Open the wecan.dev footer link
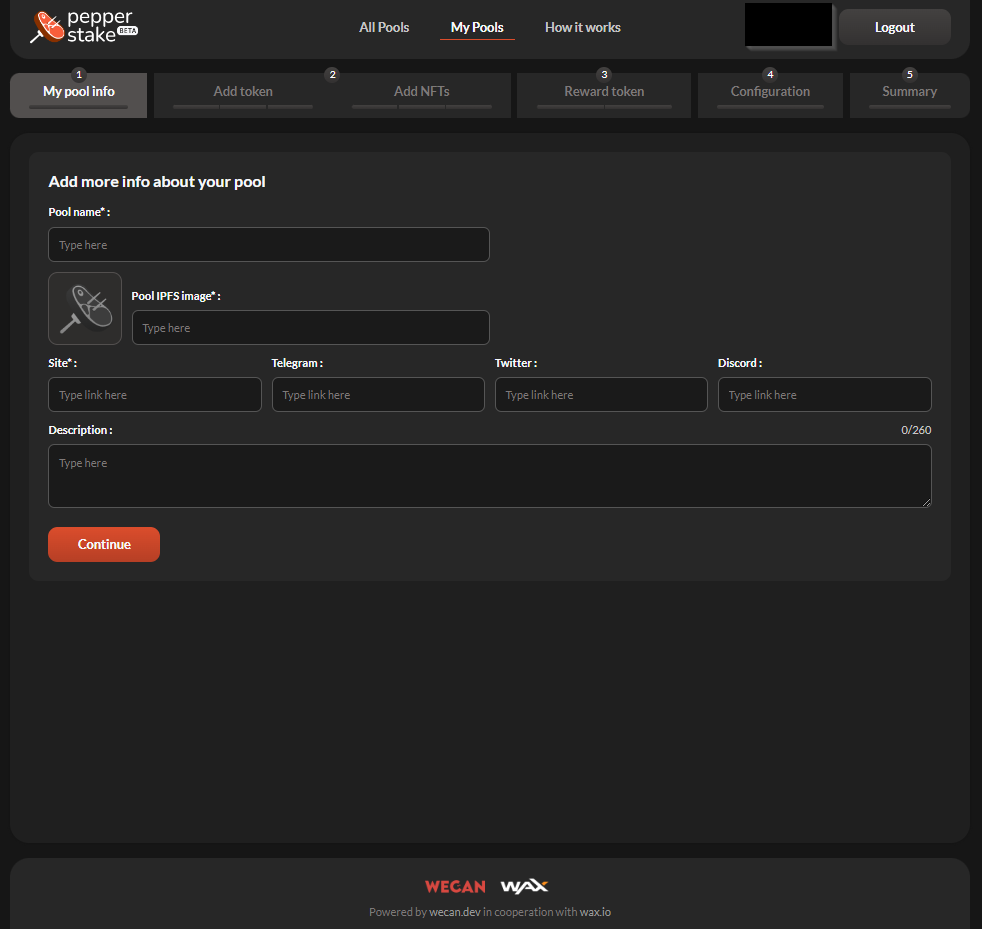This screenshot has width=982, height=929. point(455,912)
